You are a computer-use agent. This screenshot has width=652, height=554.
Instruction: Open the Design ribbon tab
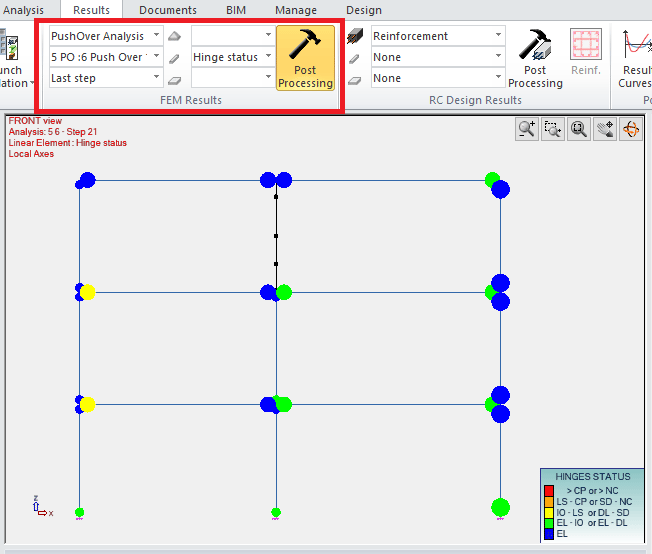tap(363, 10)
